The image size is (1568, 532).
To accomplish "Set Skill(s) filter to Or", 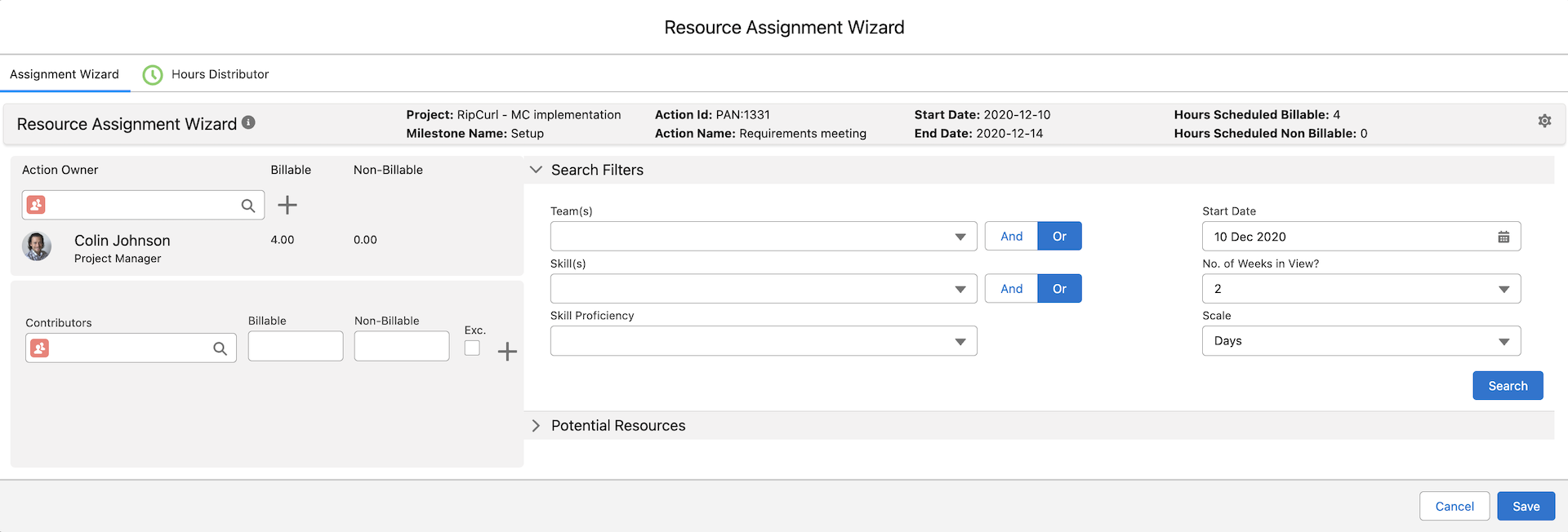I will (1059, 289).
